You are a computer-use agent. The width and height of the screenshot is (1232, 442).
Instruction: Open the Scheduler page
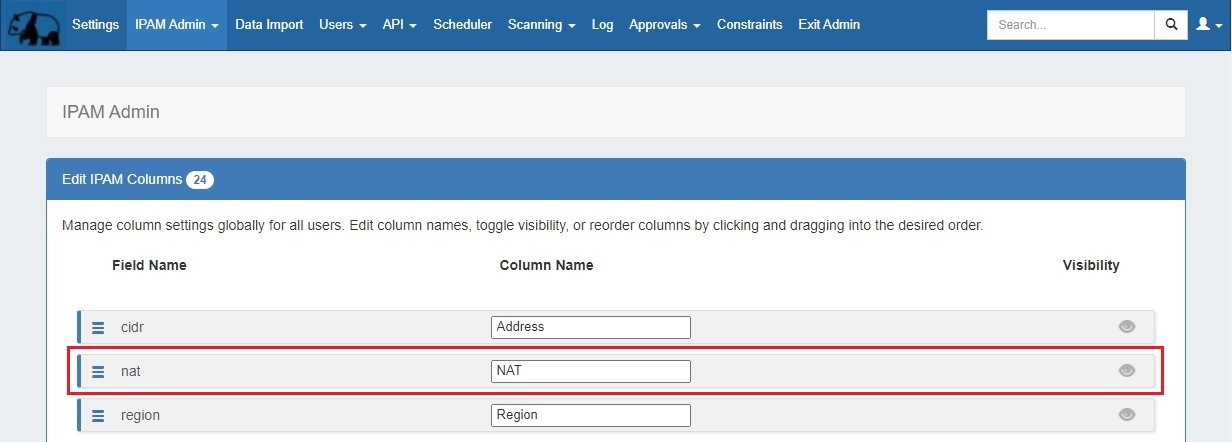point(462,25)
